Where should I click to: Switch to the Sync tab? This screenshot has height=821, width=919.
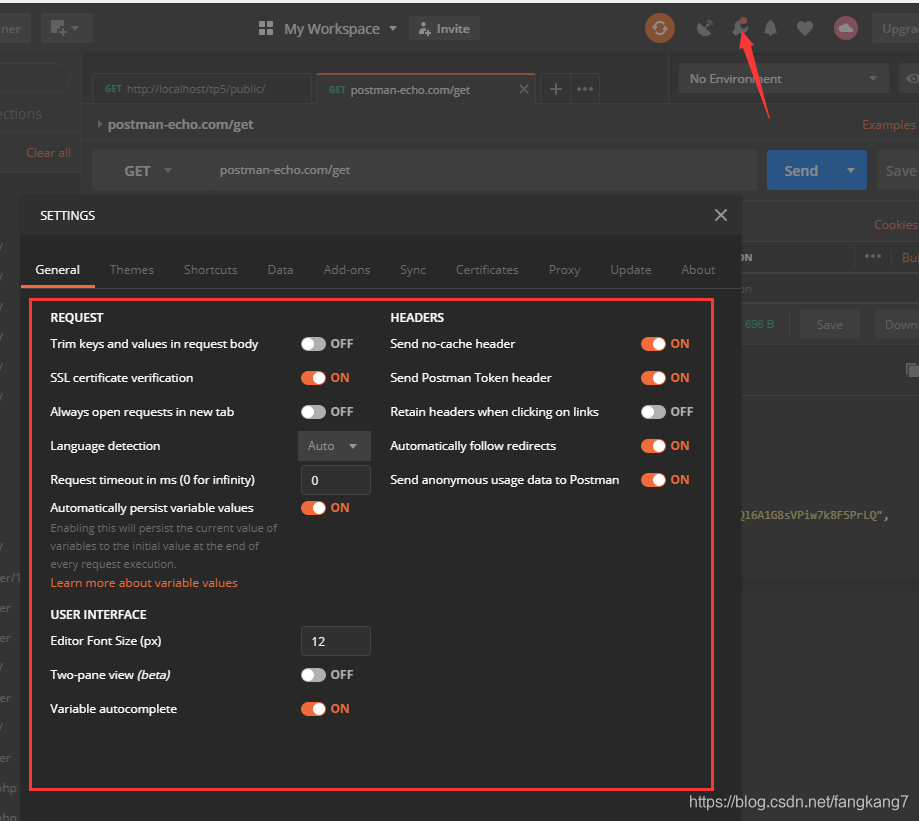[413, 270]
